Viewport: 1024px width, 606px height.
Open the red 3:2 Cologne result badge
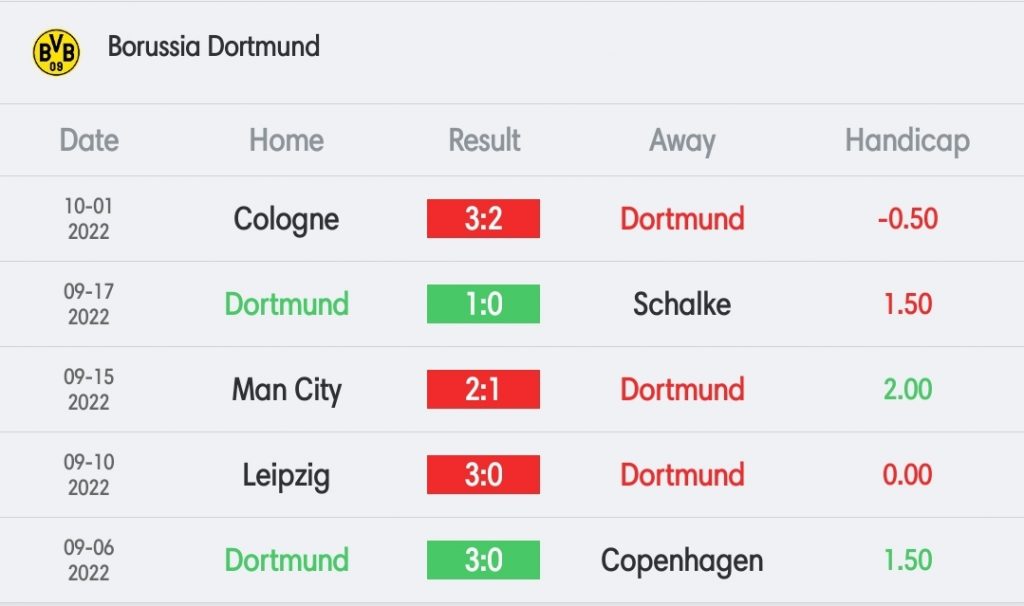[x=483, y=218]
